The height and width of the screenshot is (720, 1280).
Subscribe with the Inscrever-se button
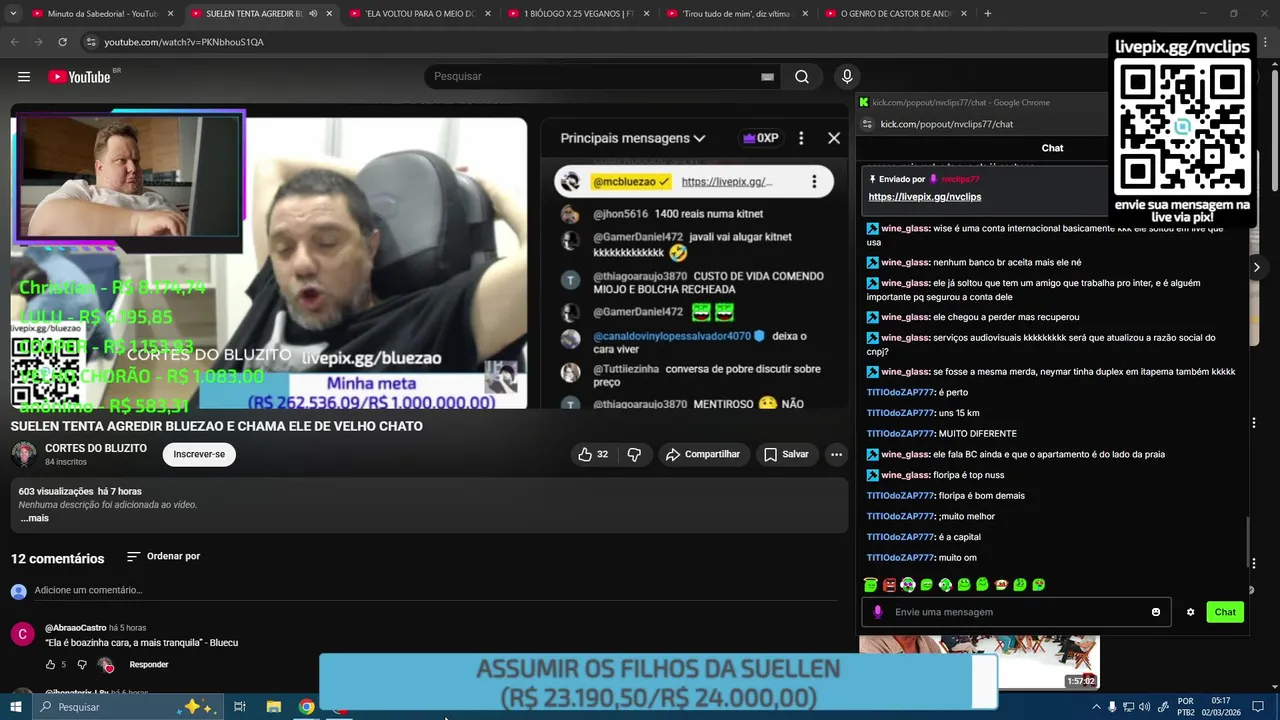click(199, 454)
